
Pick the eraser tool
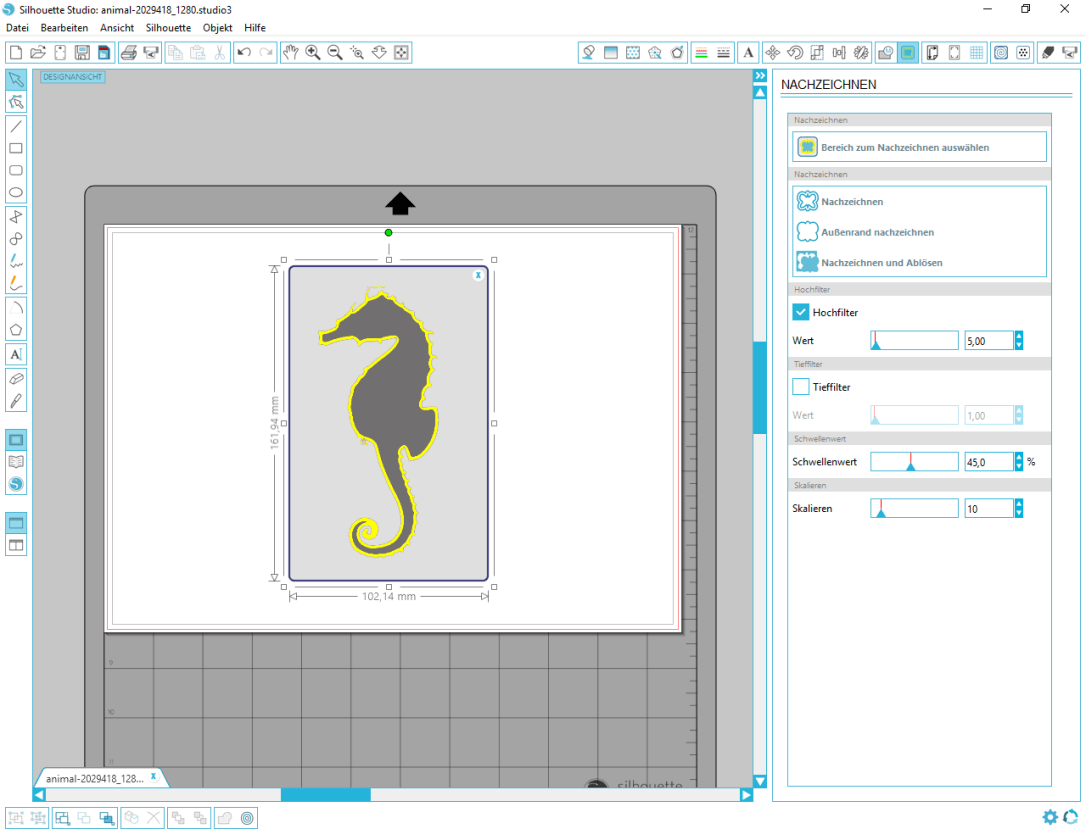(15, 378)
